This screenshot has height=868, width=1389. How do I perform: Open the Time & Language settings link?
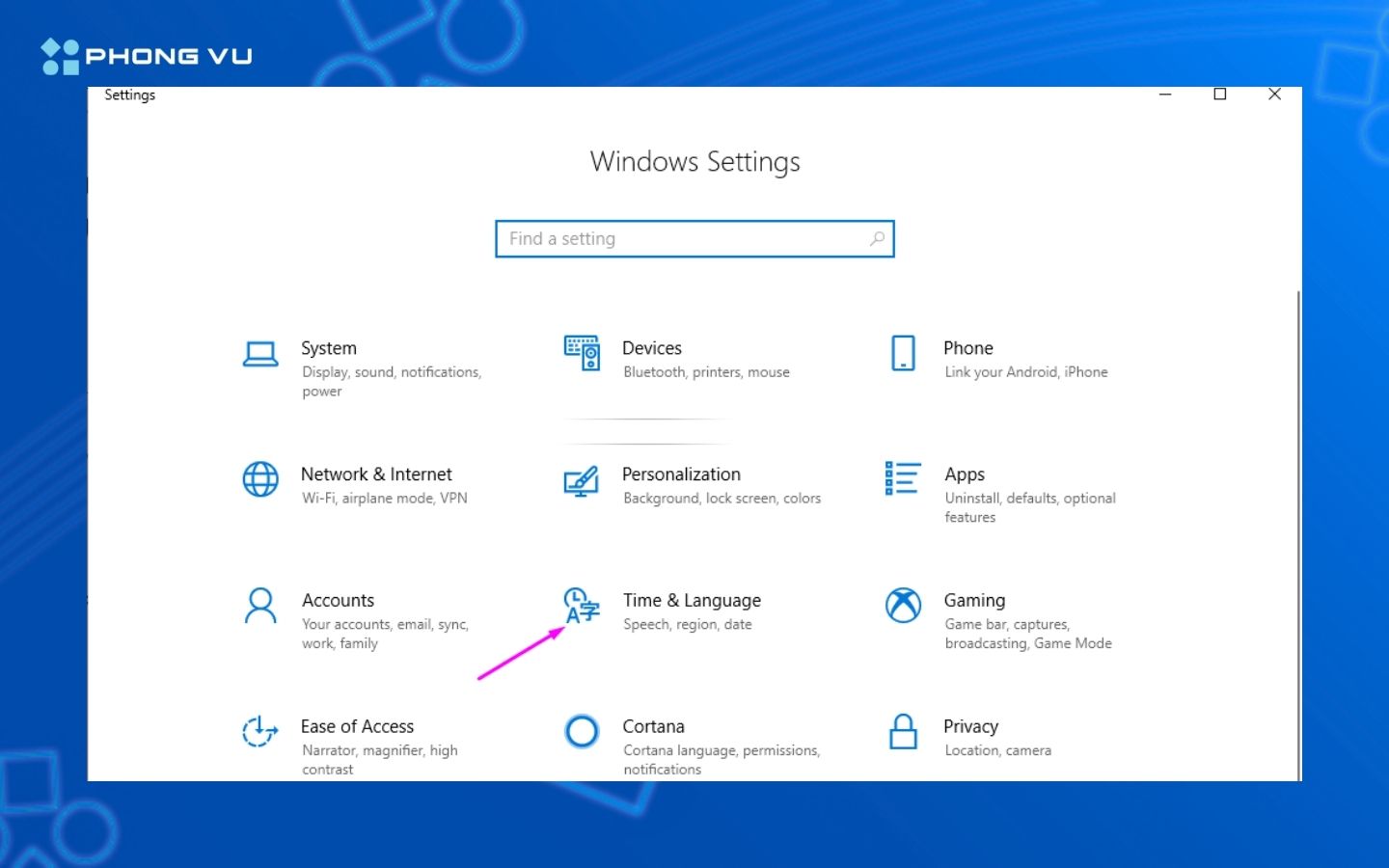(692, 601)
